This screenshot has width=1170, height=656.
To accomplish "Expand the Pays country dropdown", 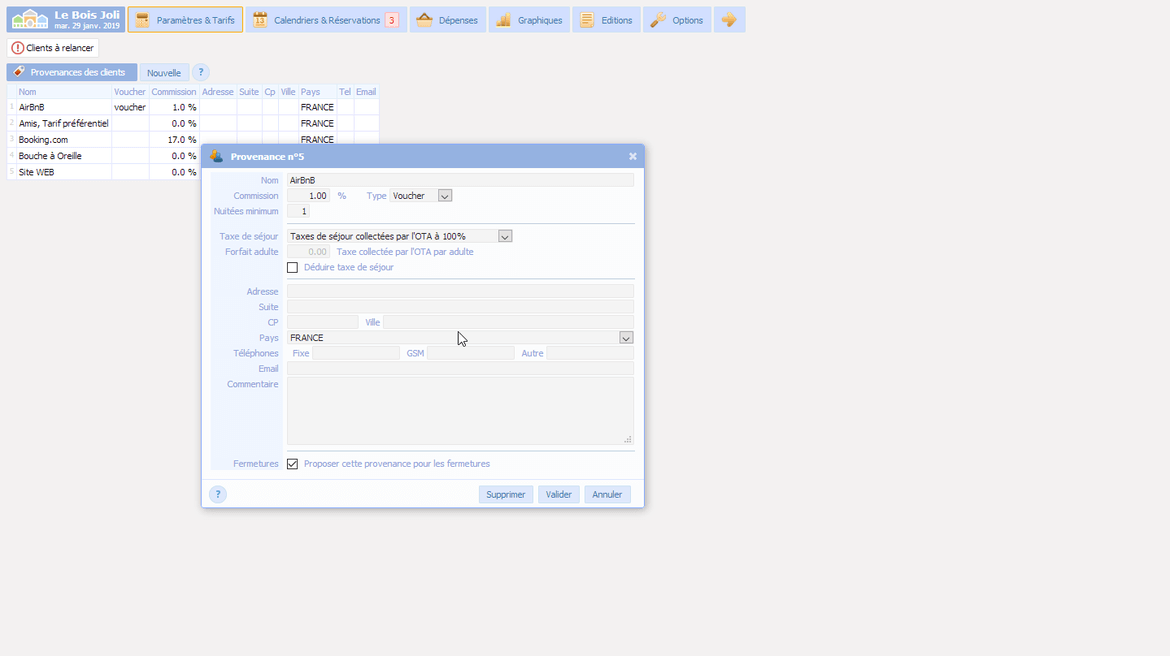I will (626, 338).
